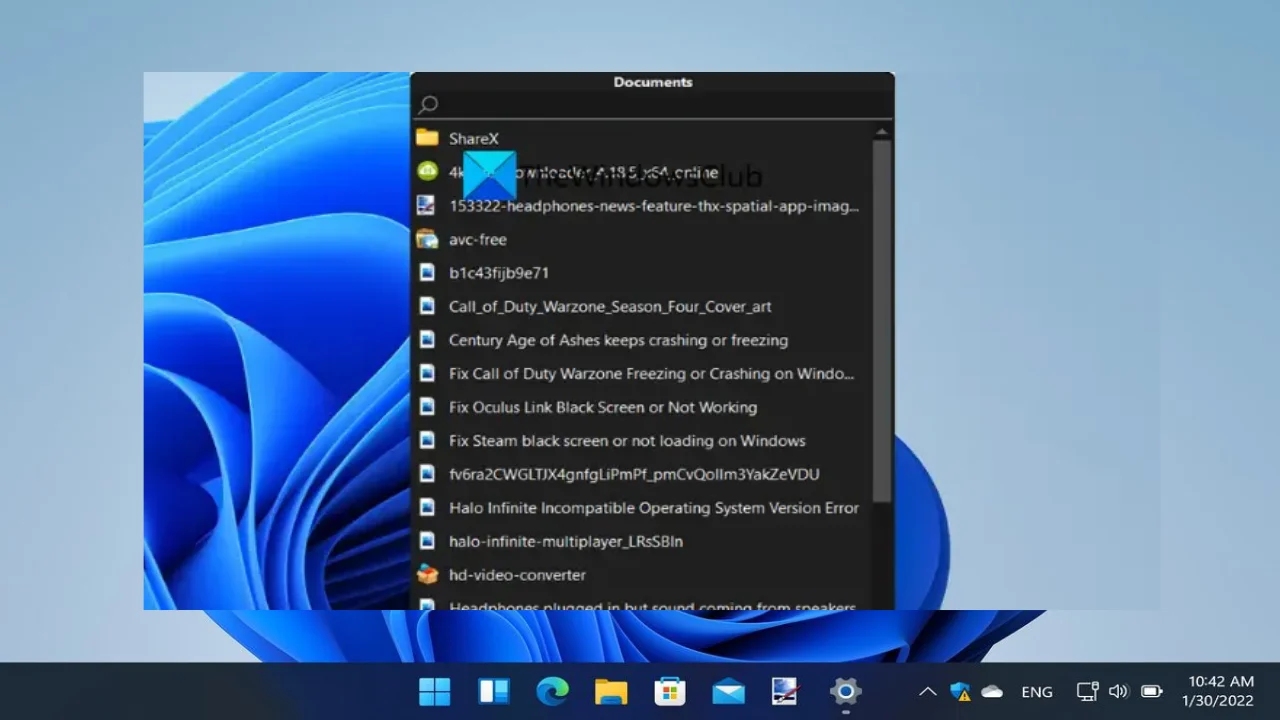1280x720 pixels.
Task: Click the 4k downloader installer icon
Action: pyautogui.click(x=427, y=172)
